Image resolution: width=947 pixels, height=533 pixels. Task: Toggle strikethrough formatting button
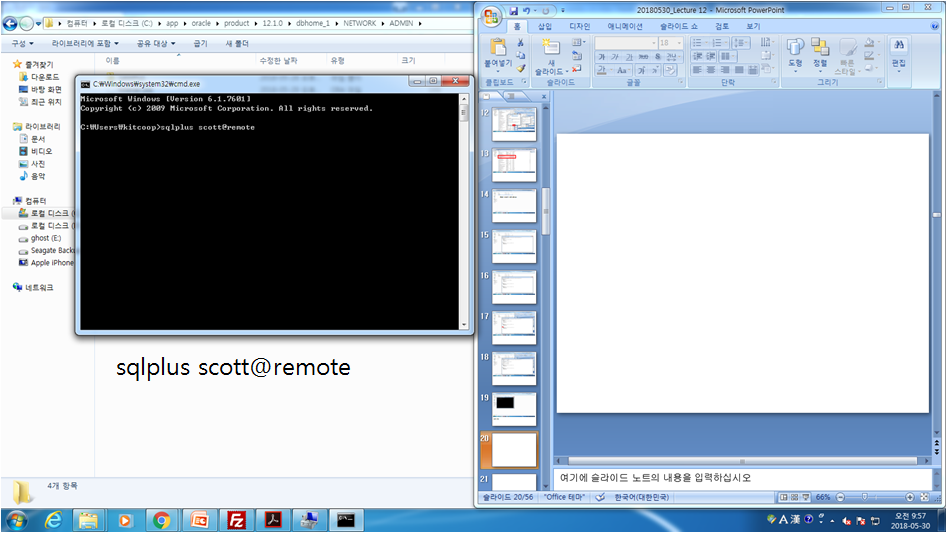643,57
